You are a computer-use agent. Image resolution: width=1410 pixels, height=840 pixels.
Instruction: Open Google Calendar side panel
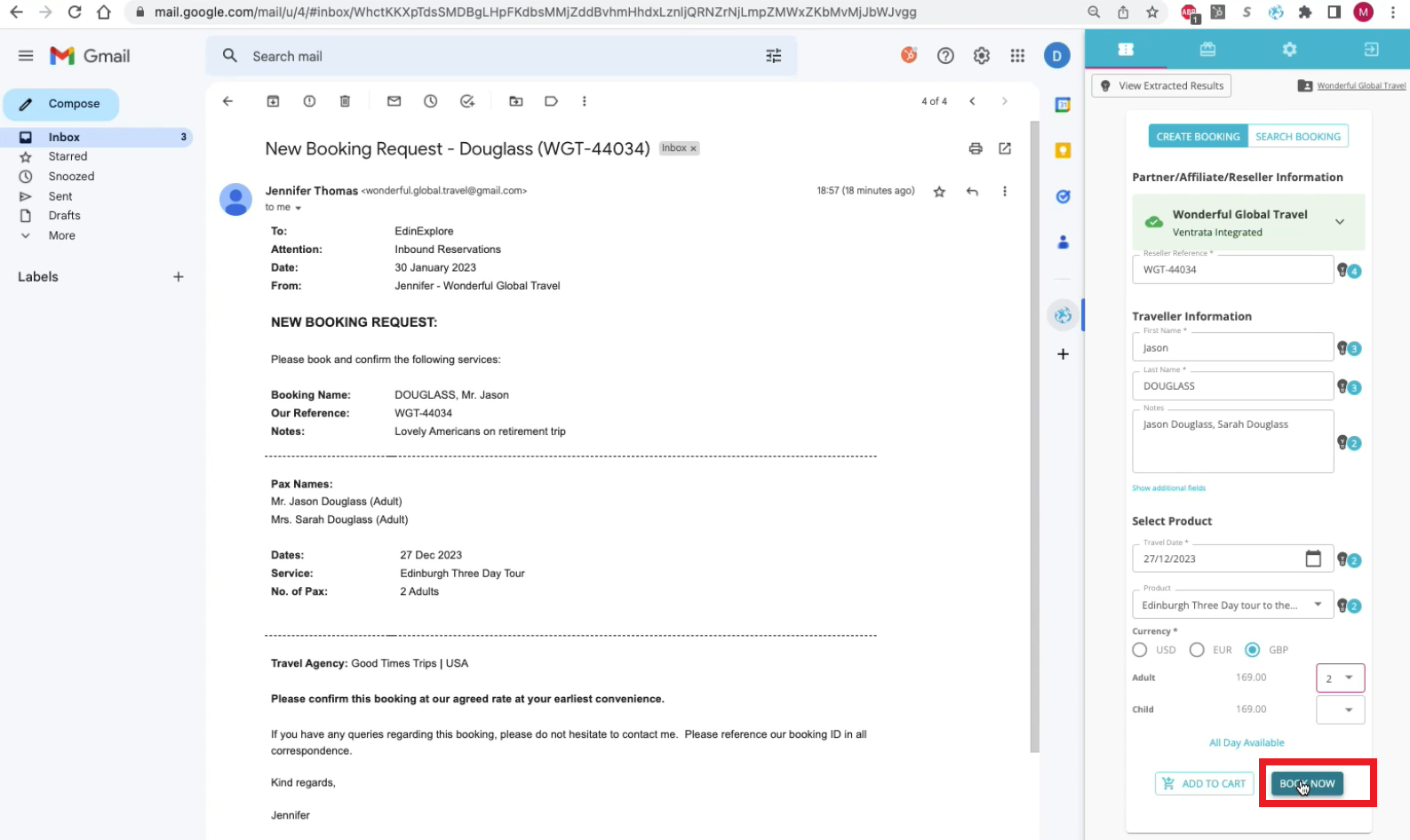tap(1063, 106)
